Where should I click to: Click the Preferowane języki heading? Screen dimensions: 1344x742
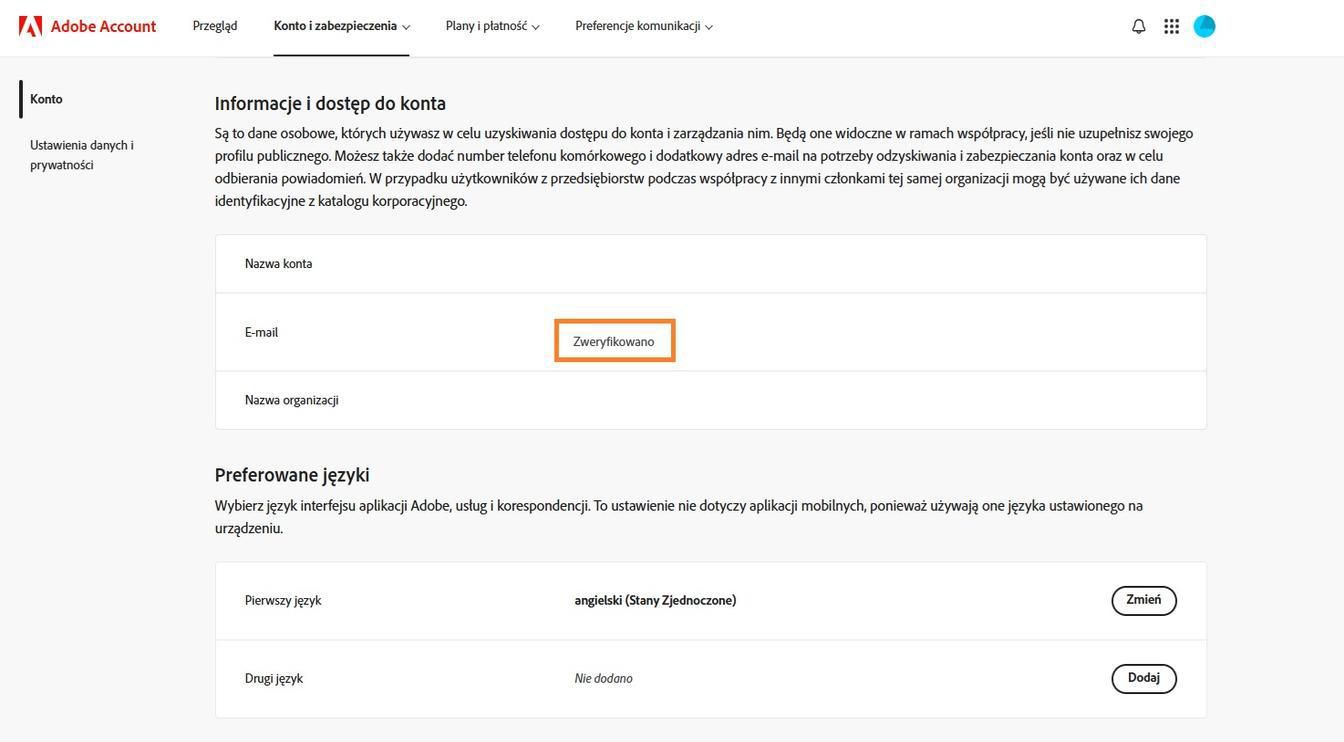pyautogui.click(x=292, y=475)
